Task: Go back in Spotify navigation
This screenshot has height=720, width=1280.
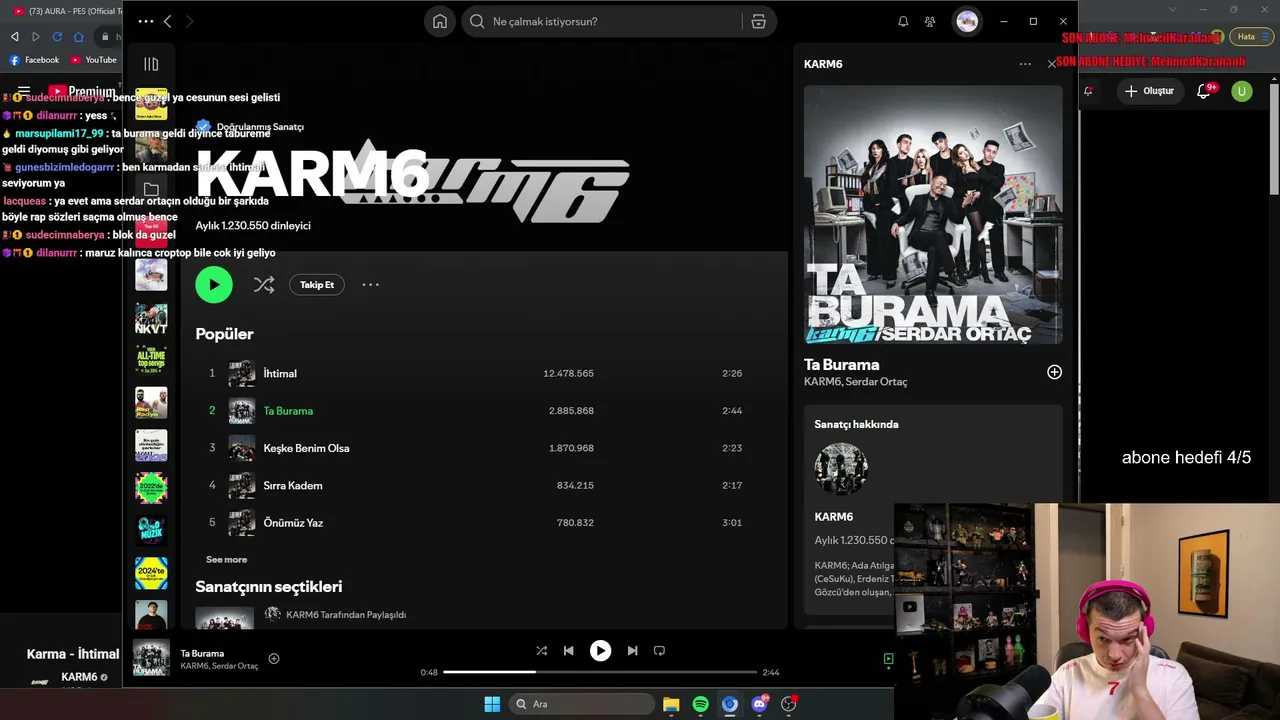Action: (x=167, y=21)
